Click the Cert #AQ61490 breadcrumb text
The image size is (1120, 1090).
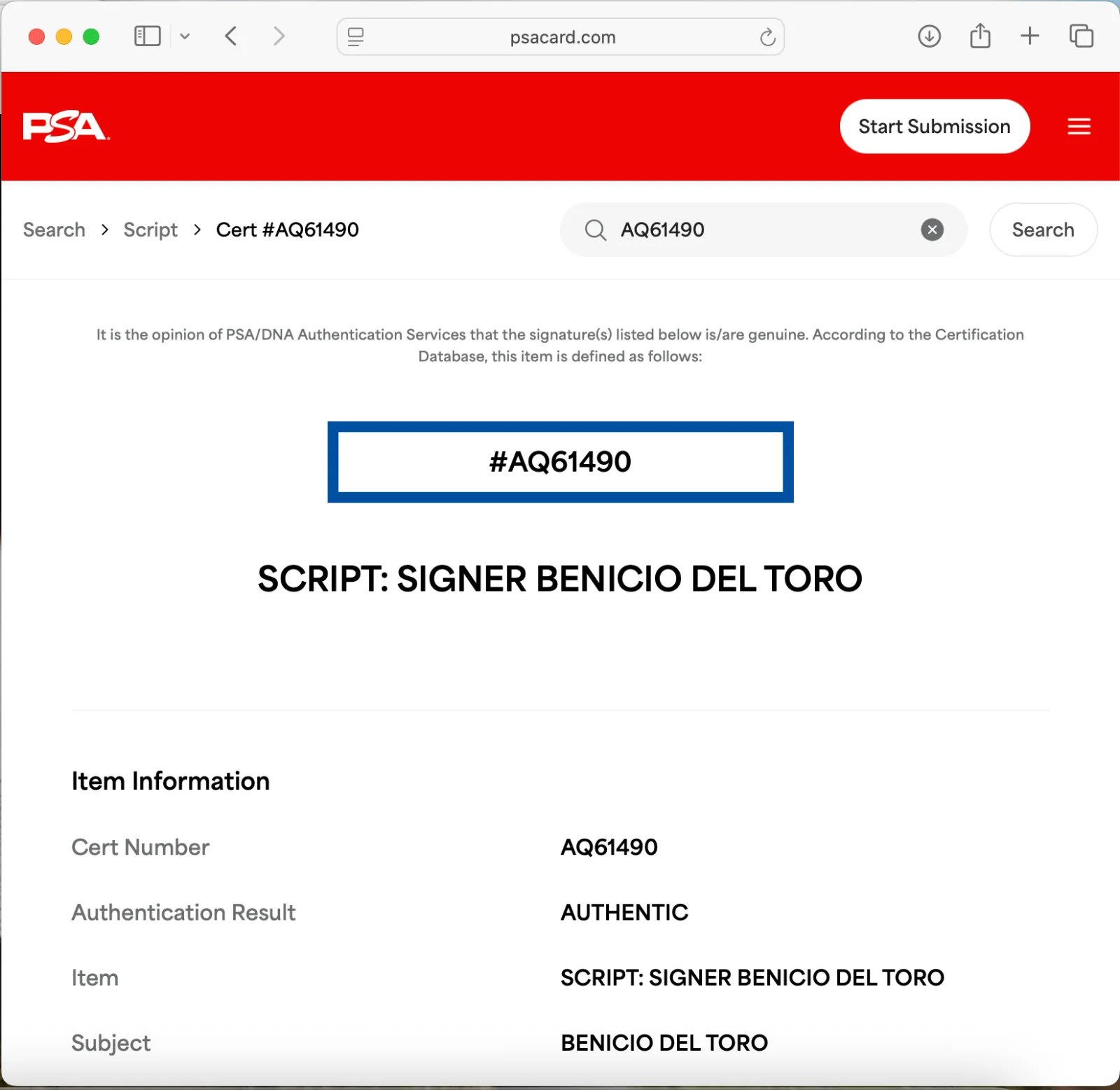287,230
